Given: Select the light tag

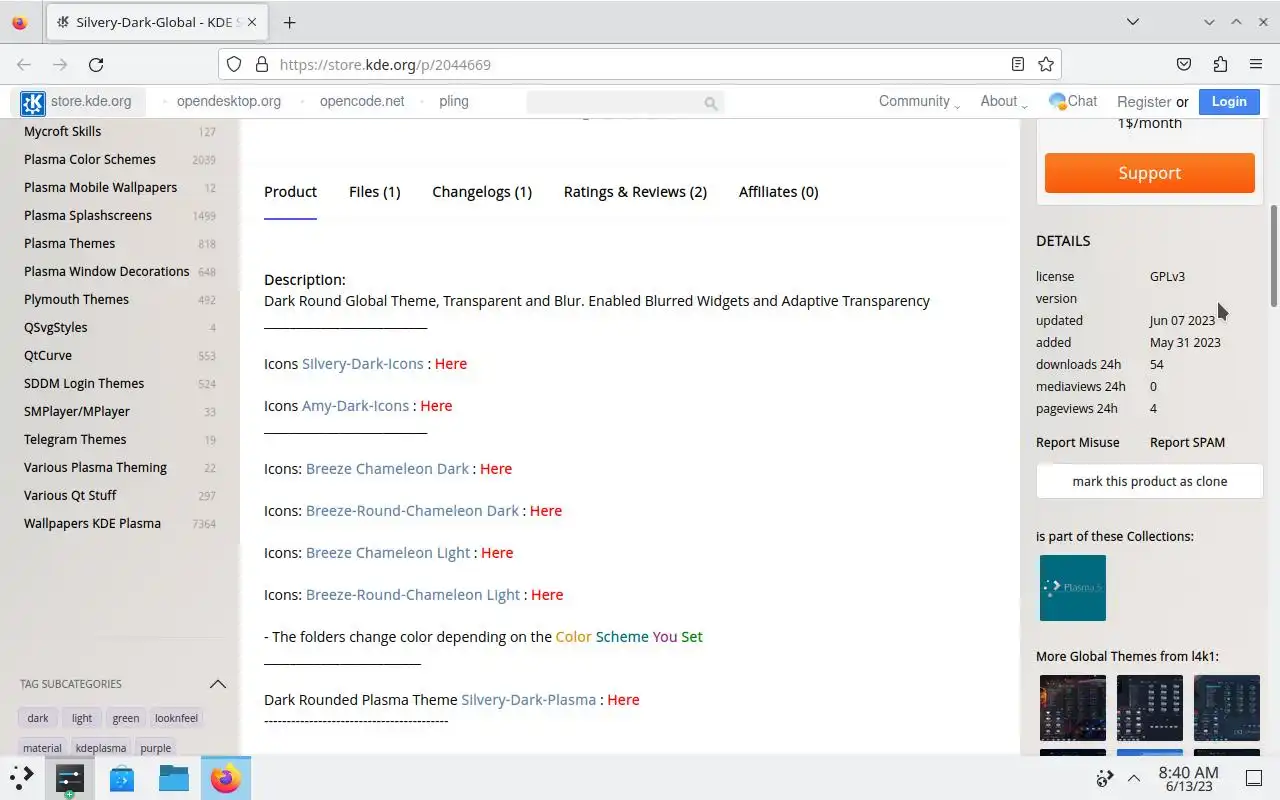Looking at the screenshot, I should 82,718.
